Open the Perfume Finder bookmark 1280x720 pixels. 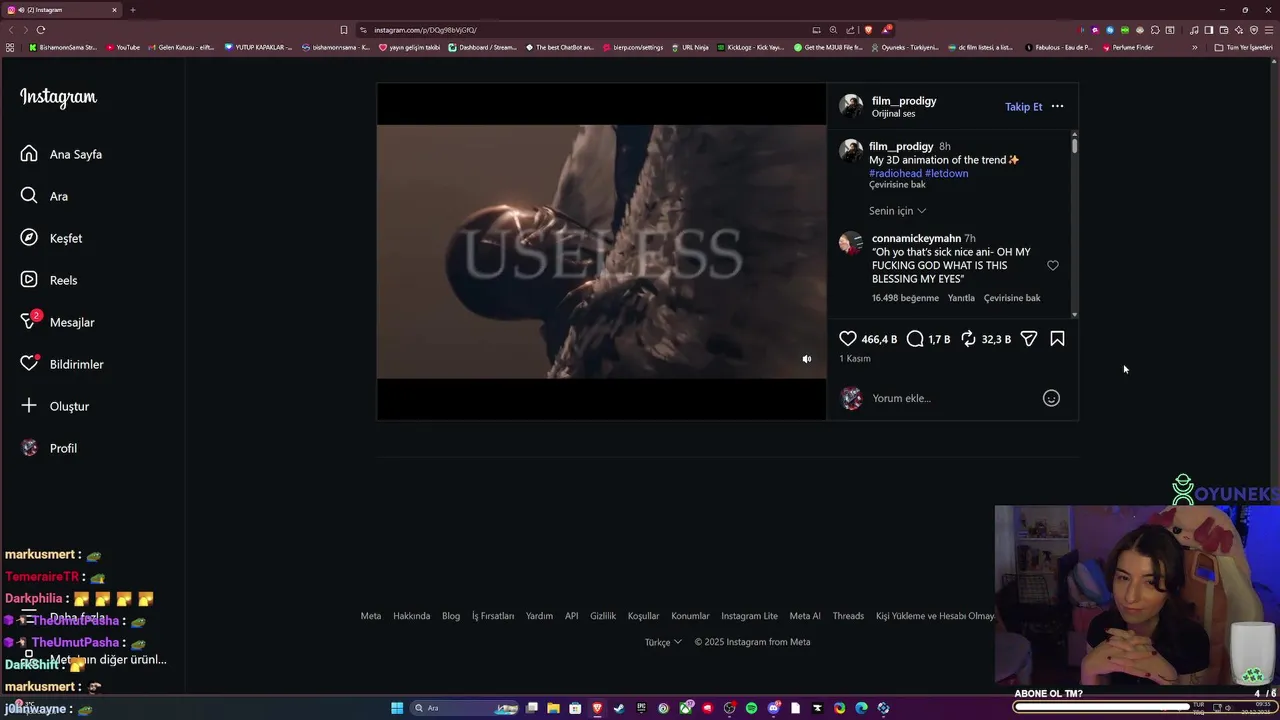[1127, 47]
